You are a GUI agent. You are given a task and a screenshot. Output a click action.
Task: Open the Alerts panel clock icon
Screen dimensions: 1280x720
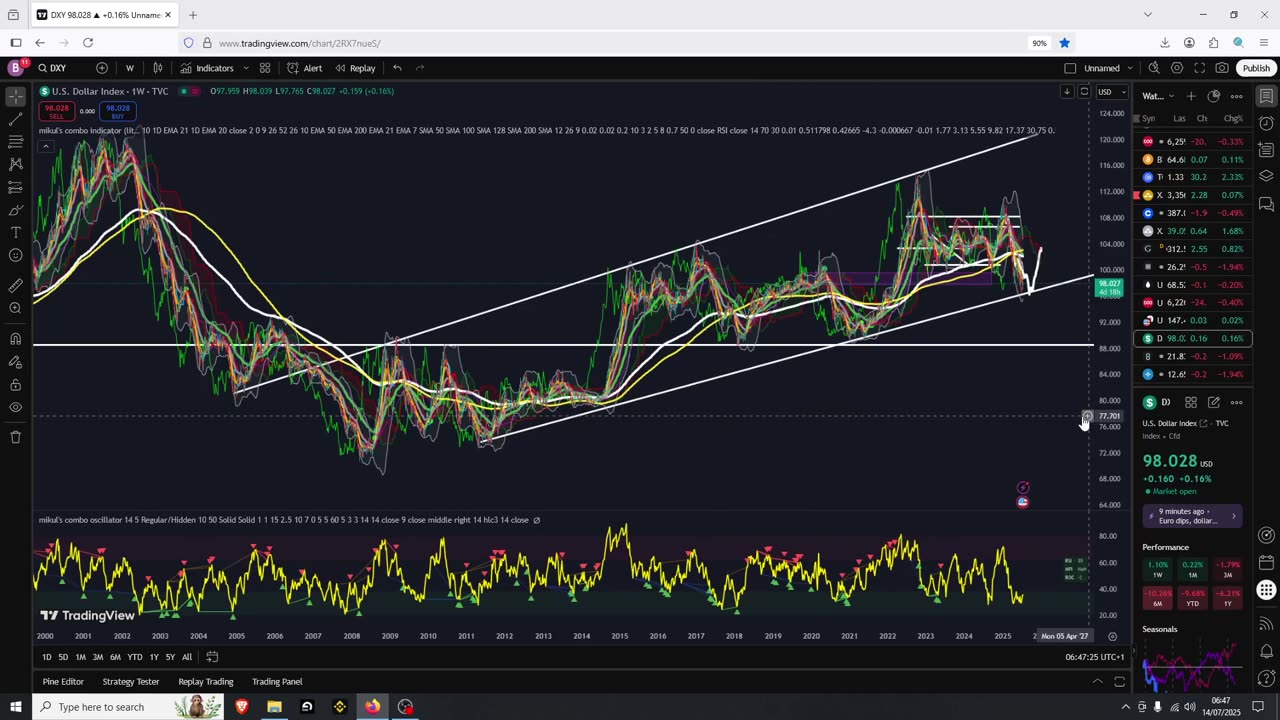click(x=1266, y=123)
